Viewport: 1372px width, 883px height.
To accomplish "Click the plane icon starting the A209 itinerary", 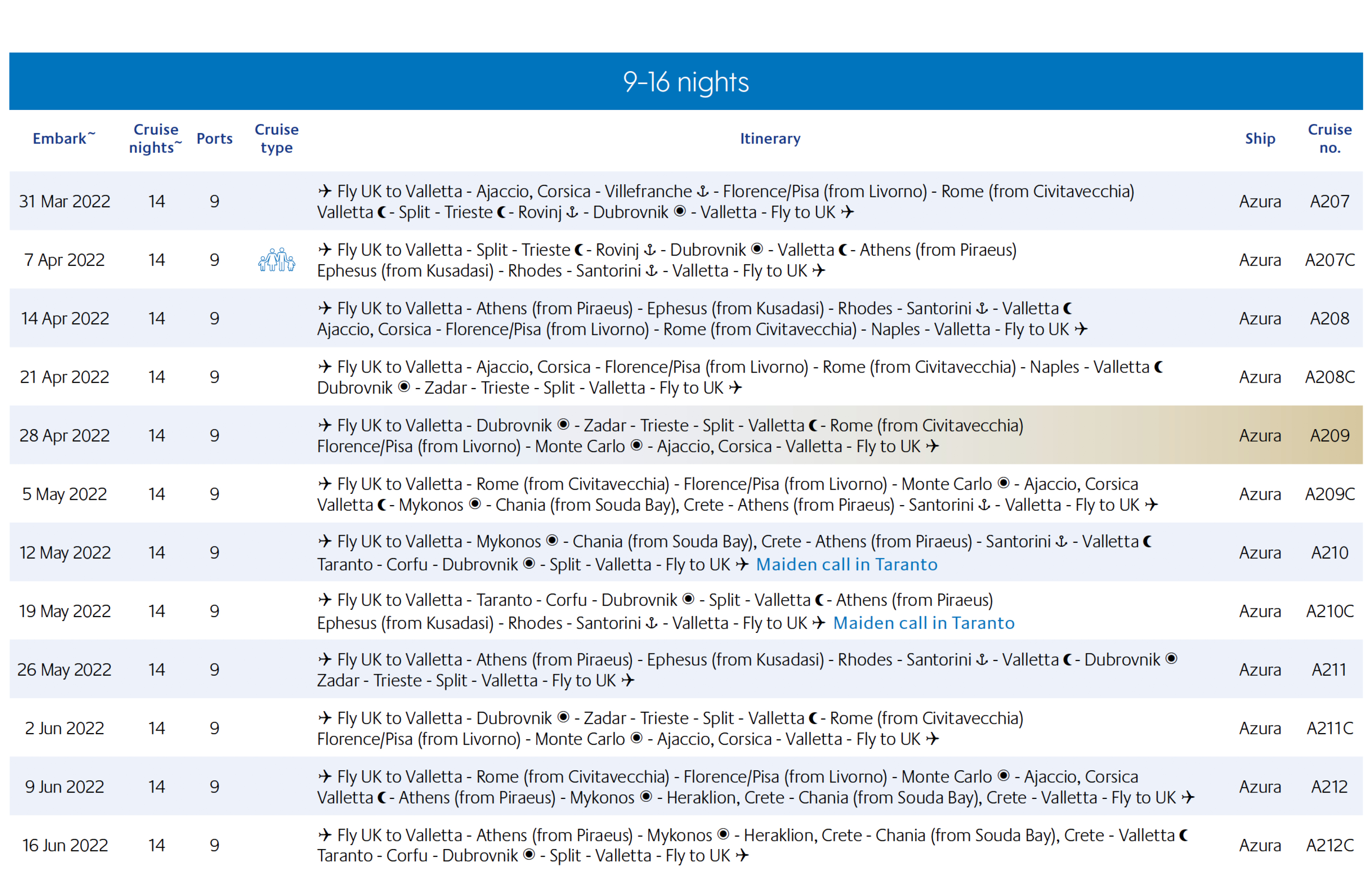I will pos(325,425).
